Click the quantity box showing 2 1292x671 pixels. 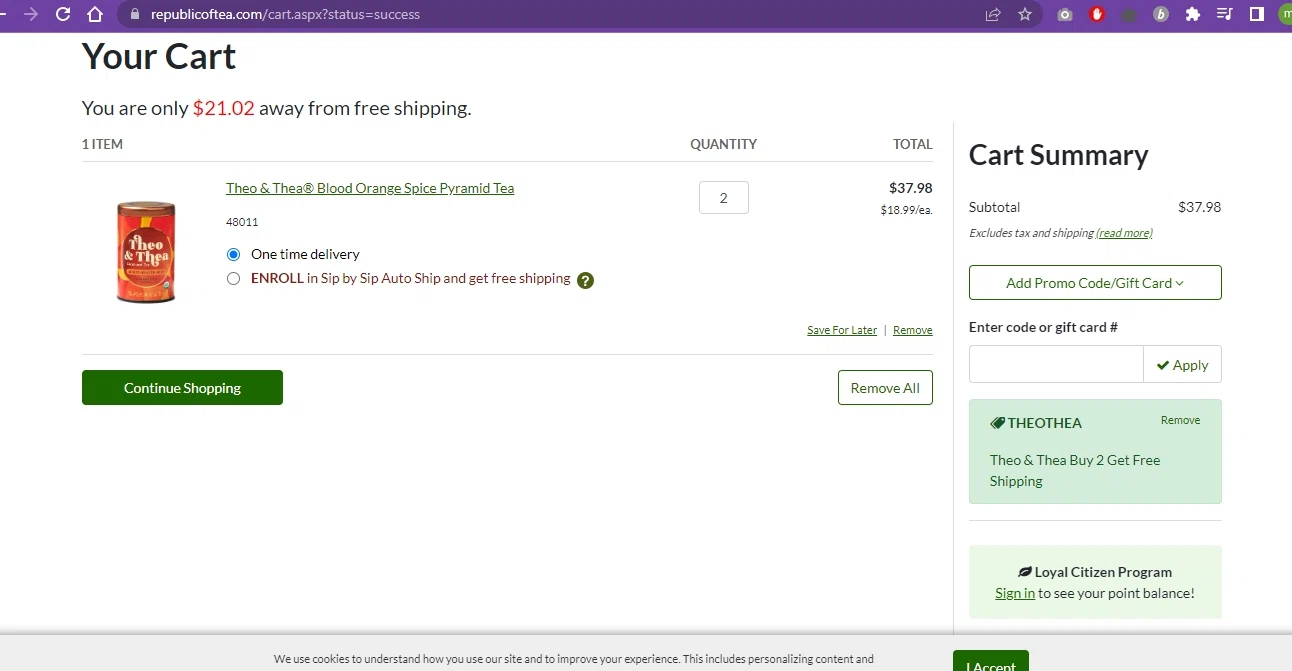coord(724,198)
